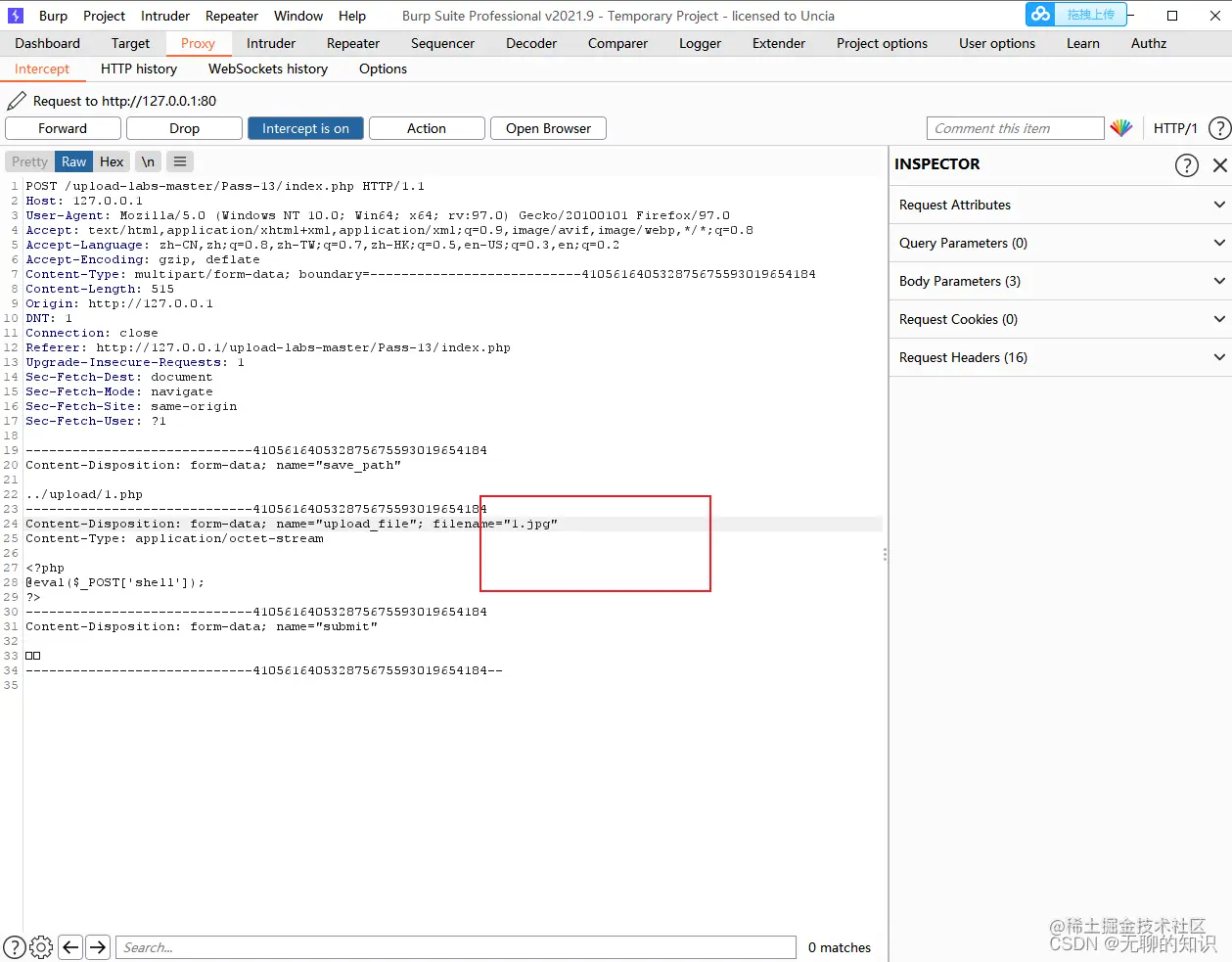Click the filename="1.jpg" request line
1232x962 pixels.
(292, 524)
